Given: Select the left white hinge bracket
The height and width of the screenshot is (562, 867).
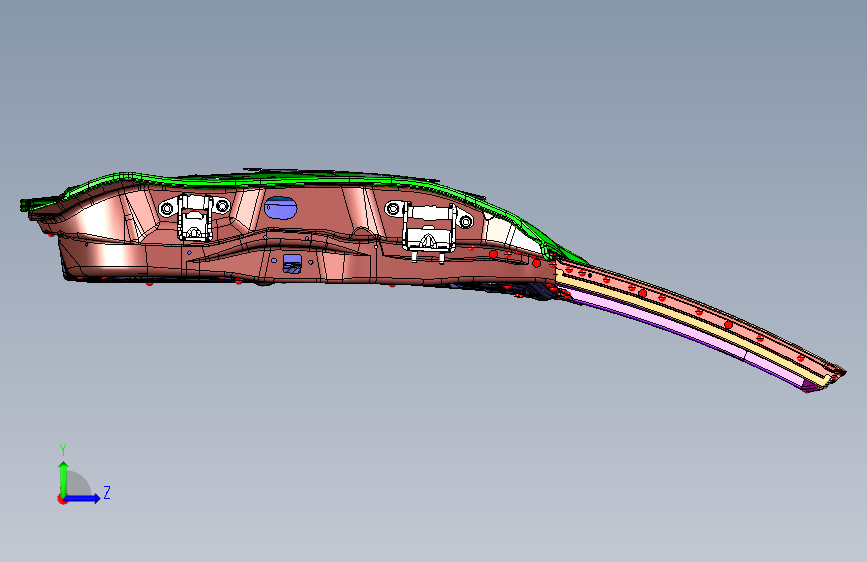Looking at the screenshot, I should tap(195, 217).
